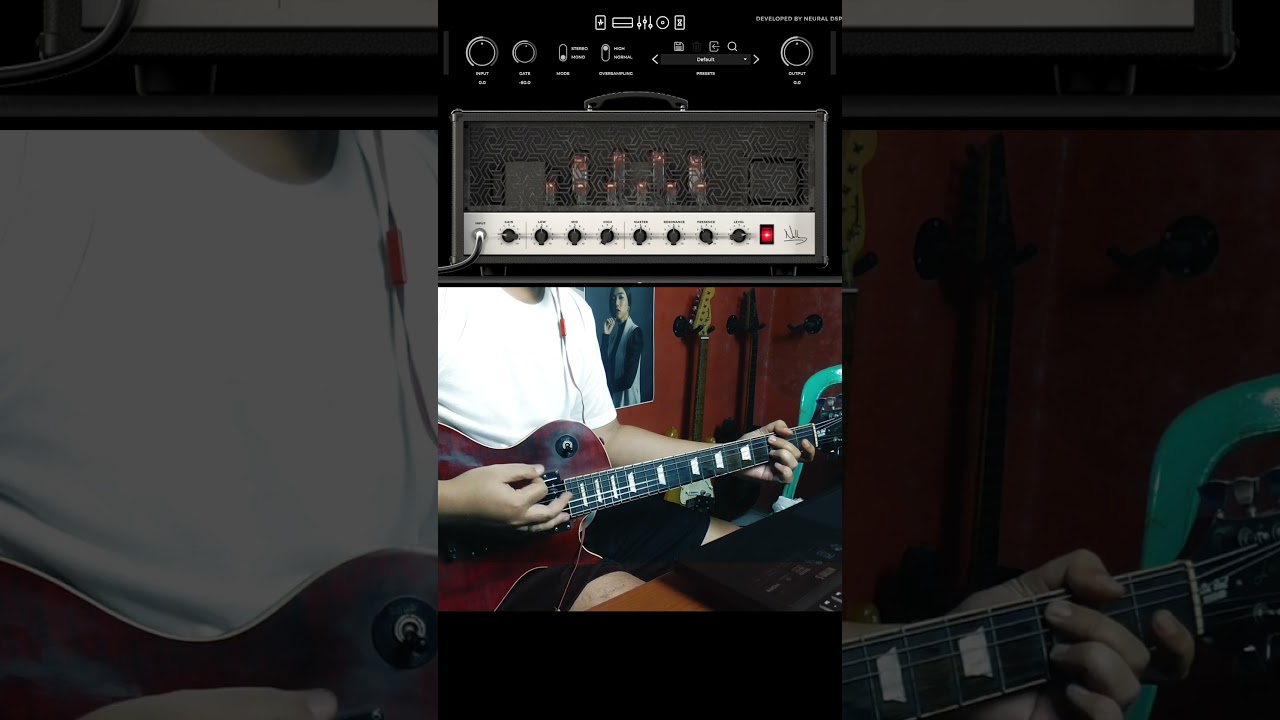Click the Input knob
This screenshot has width=1280, height=720.
482,52
